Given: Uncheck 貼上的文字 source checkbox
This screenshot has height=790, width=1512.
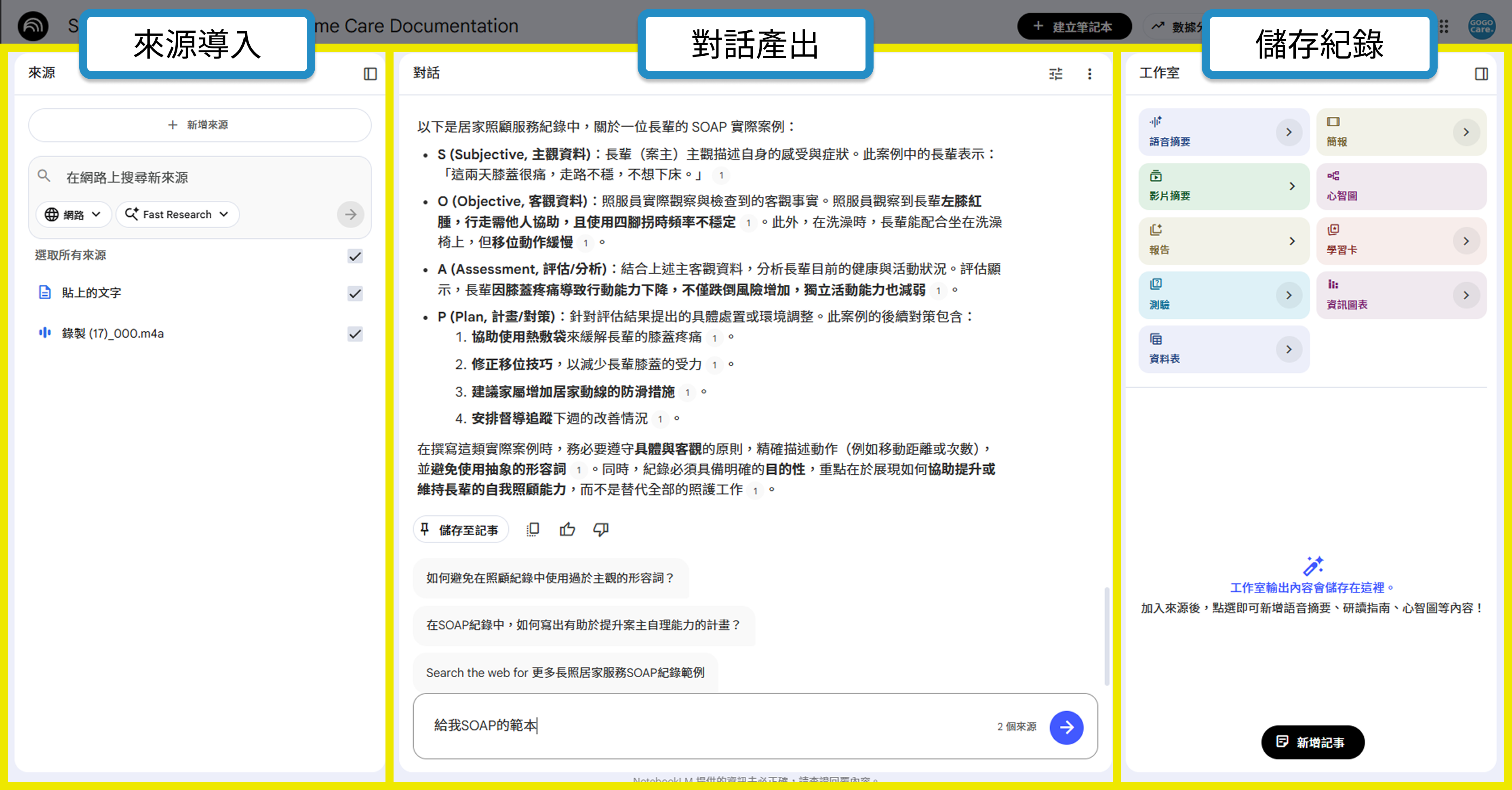Looking at the screenshot, I should [355, 293].
